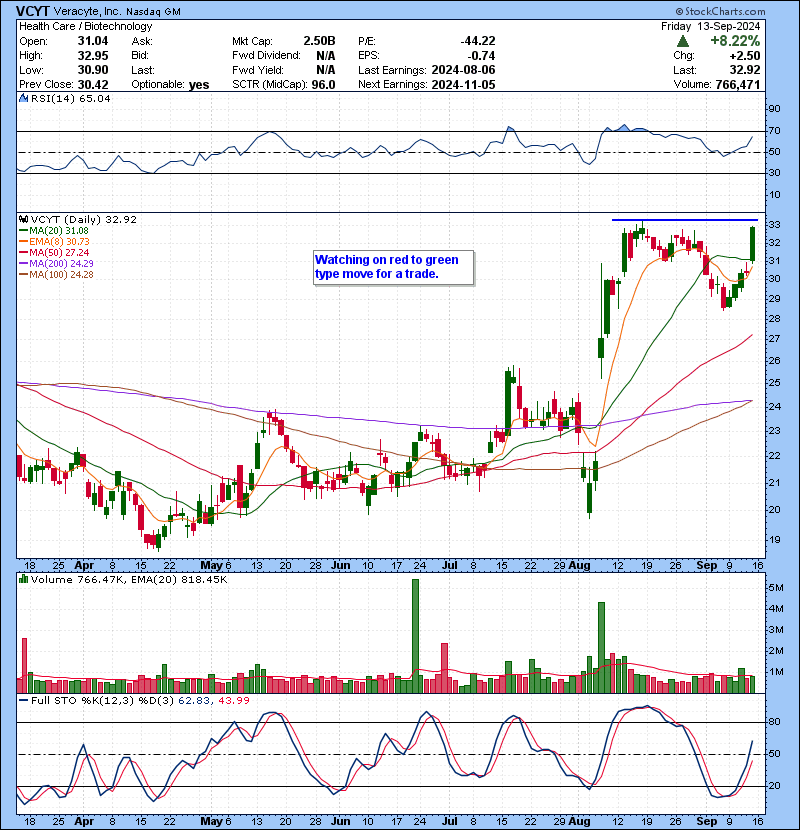The width and height of the screenshot is (800, 830).
Task: Click the Volume 766.47K, EMA(20) label
Action: (129, 580)
